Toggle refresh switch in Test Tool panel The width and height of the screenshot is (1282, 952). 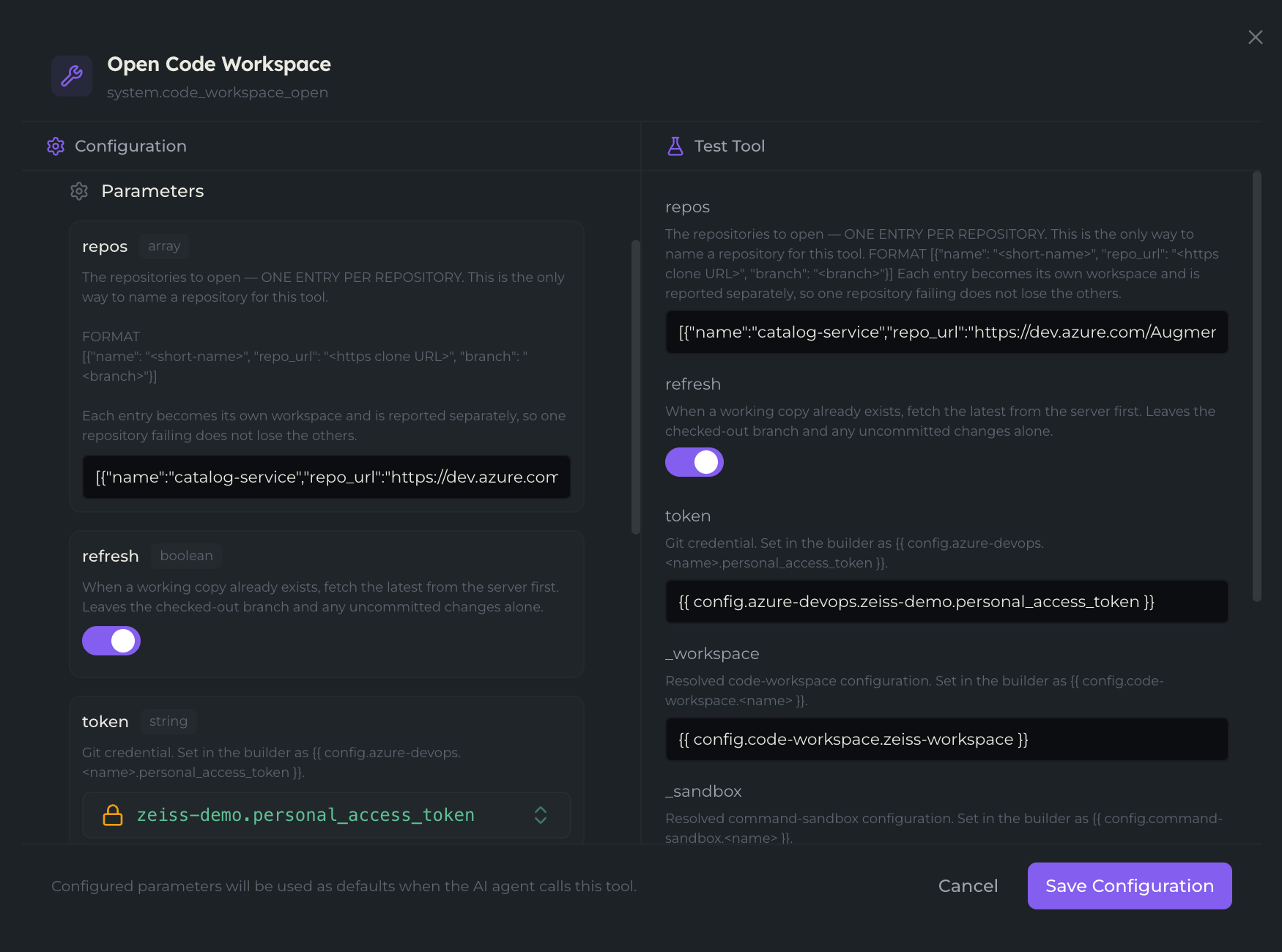click(x=694, y=462)
